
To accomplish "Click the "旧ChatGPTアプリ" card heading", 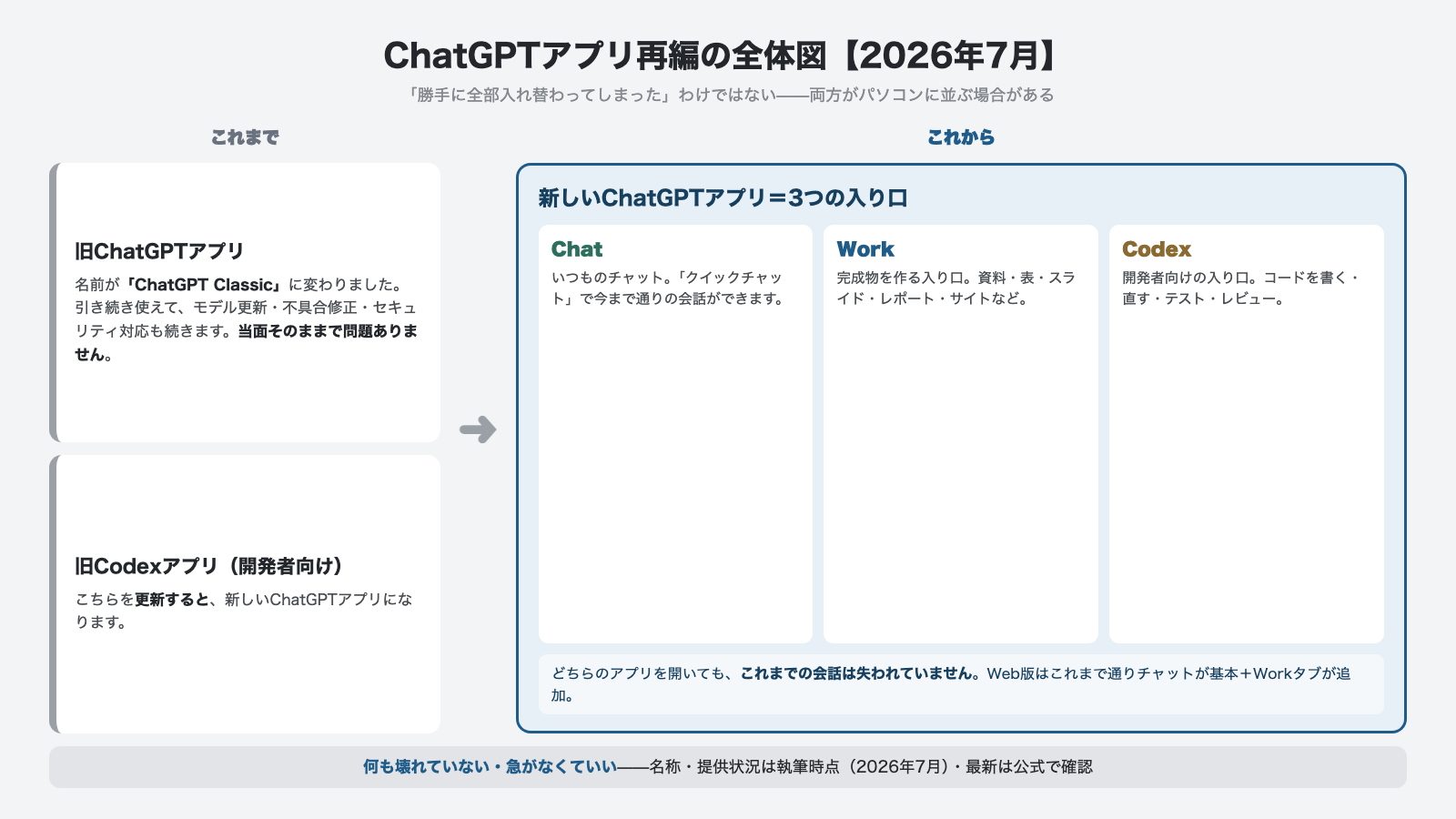I will point(159,251).
